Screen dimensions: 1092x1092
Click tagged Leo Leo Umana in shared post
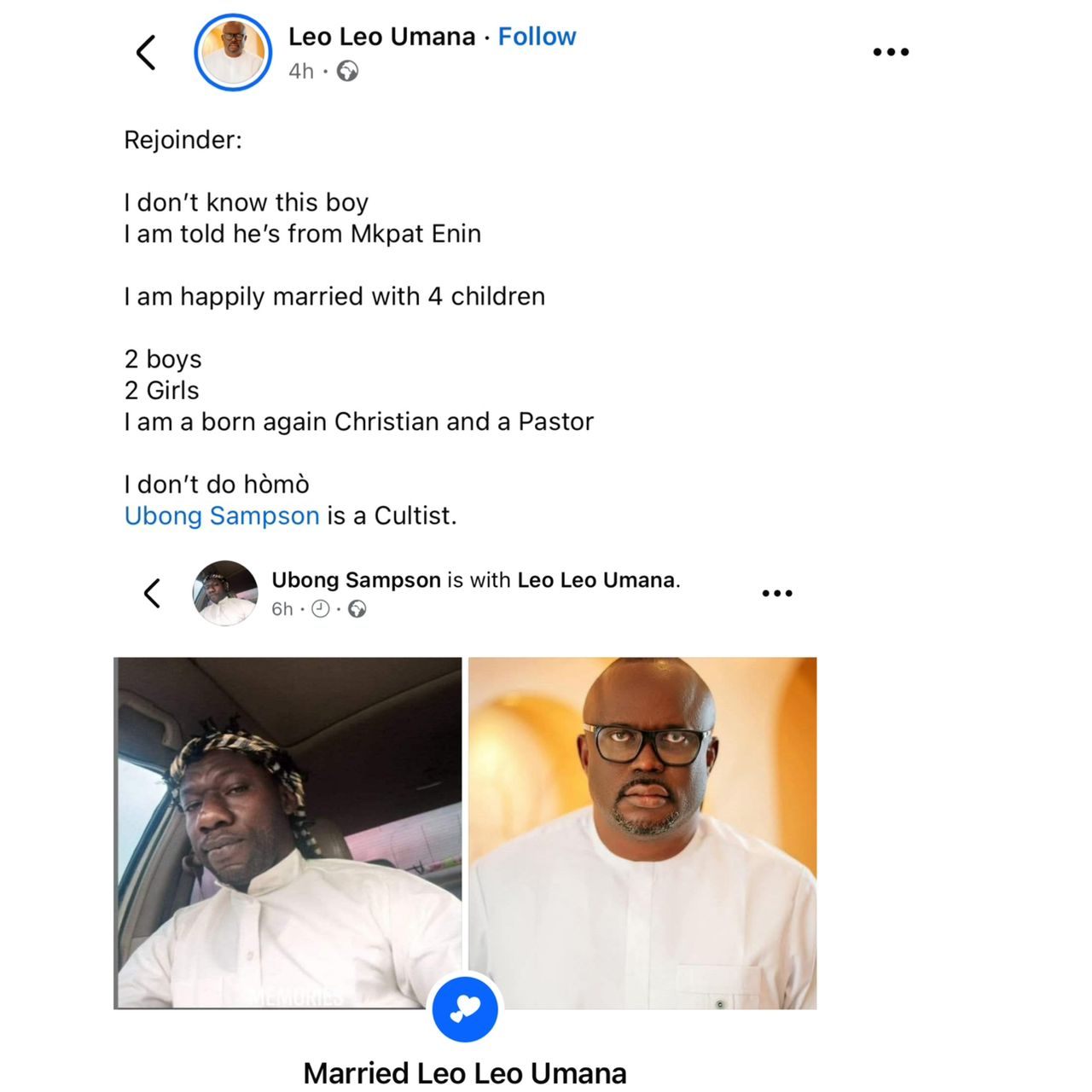(x=595, y=580)
